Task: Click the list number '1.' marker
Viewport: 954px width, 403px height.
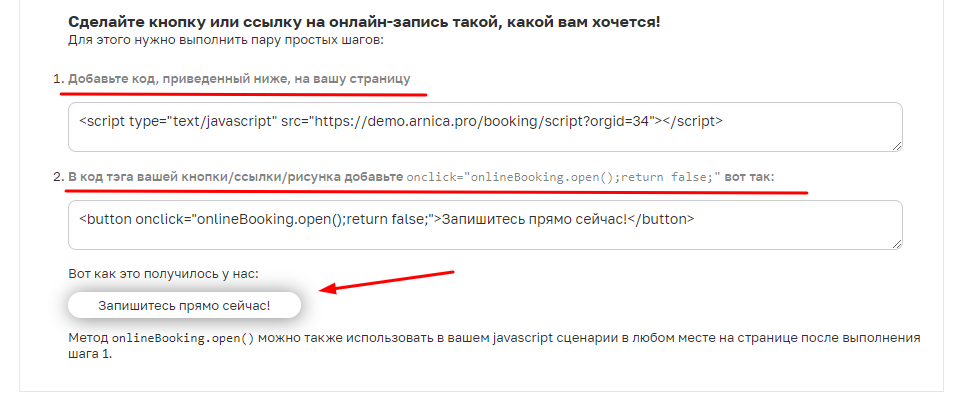Action: coord(58,79)
